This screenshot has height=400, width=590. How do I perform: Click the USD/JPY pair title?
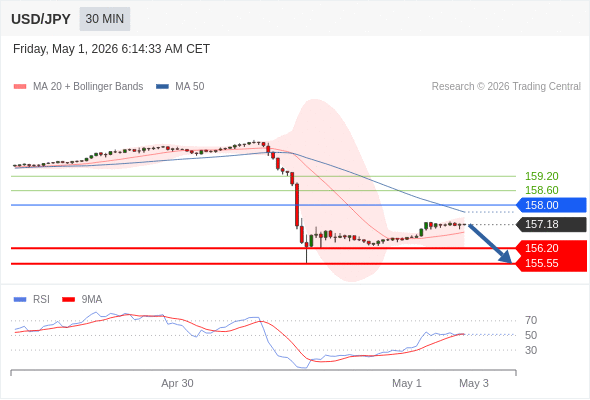[x=41, y=19]
